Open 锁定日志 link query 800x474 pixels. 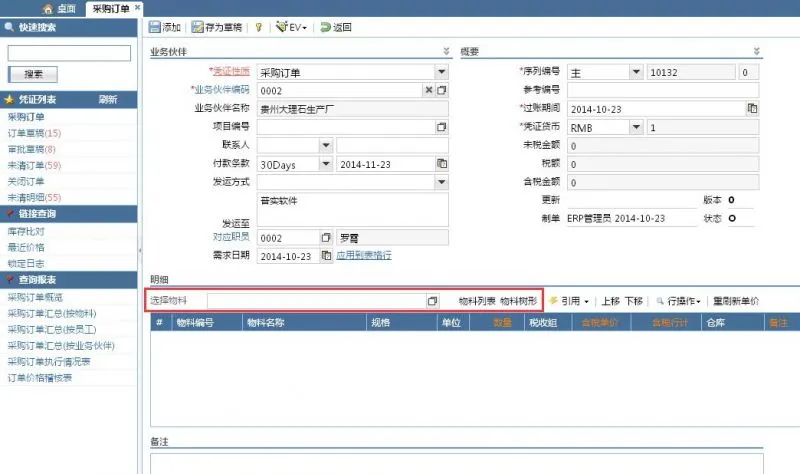tap(26, 264)
